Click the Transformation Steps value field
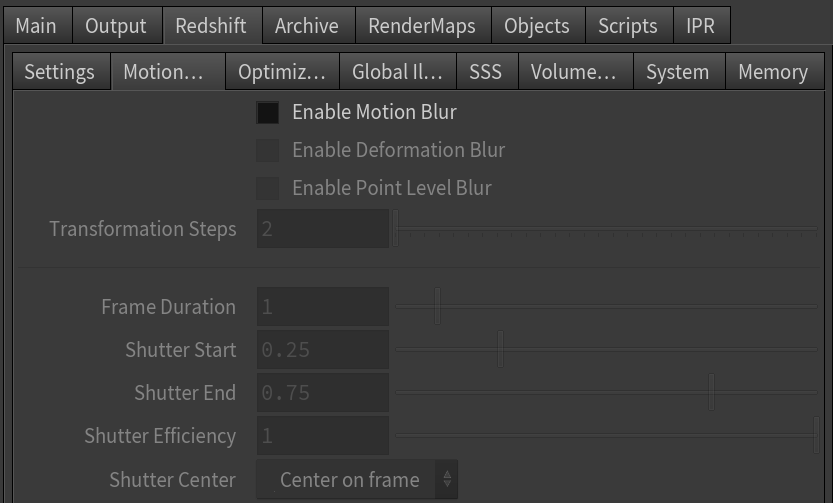 coord(323,229)
